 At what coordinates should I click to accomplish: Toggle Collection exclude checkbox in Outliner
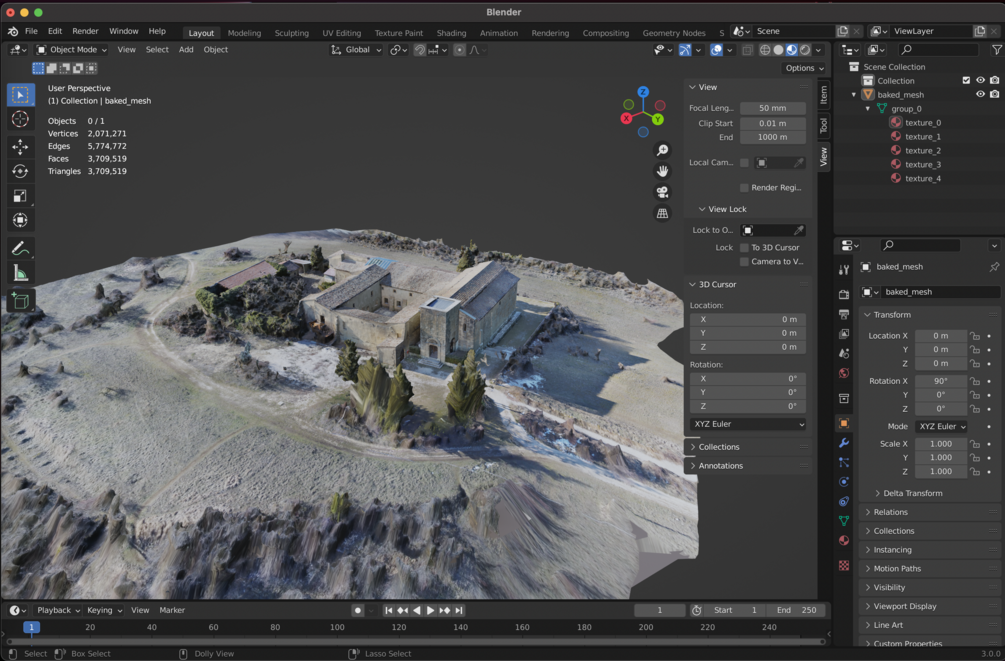pos(966,81)
